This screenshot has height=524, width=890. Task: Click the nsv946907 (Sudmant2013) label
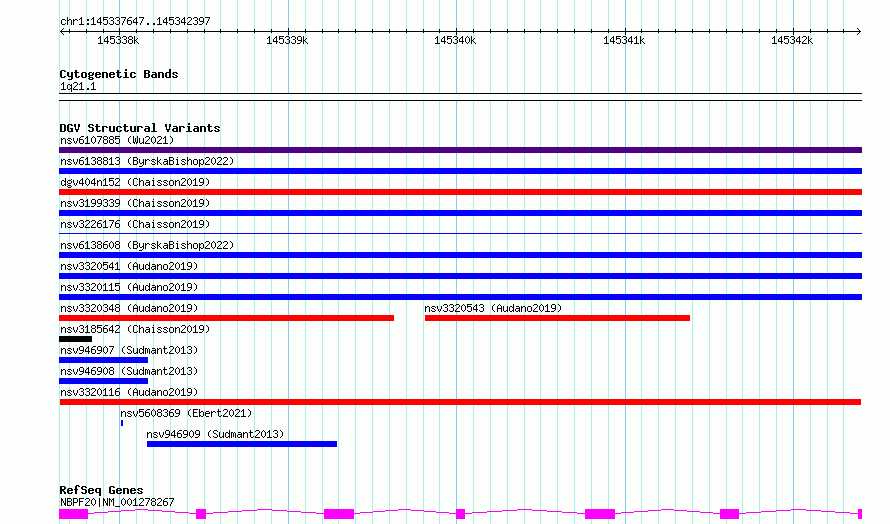(x=129, y=350)
